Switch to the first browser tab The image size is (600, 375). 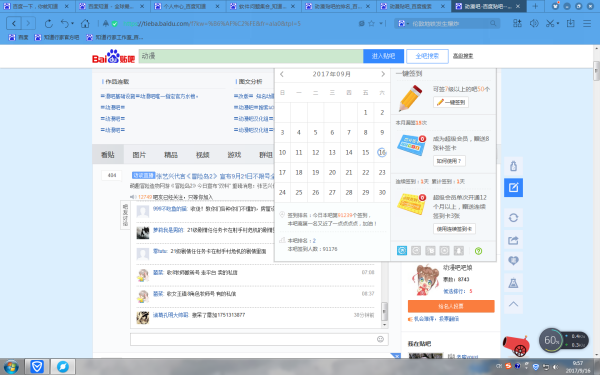tap(36, 6)
